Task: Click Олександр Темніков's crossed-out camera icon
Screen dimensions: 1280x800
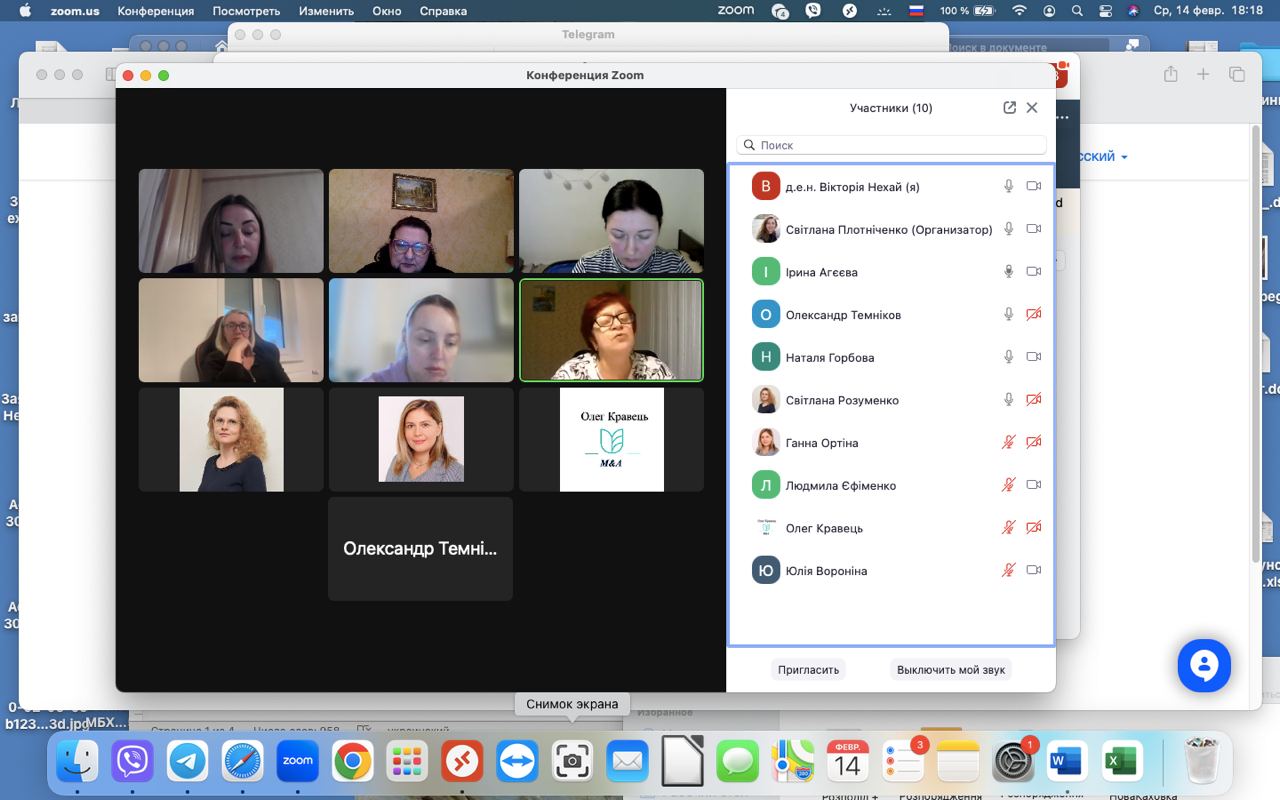Action: coord(1034,314)
